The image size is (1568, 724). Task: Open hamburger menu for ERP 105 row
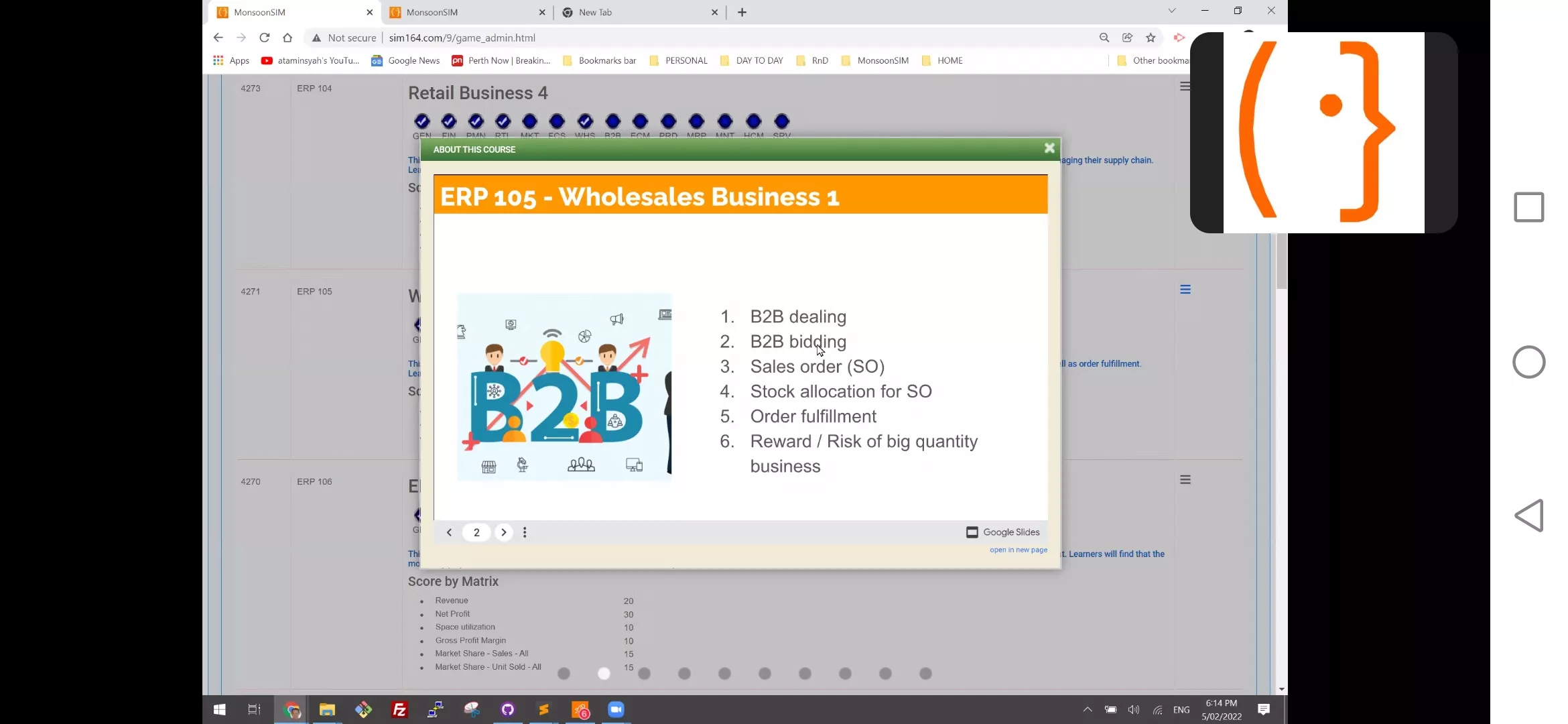pyautogui.click(x=1185, y=290)
